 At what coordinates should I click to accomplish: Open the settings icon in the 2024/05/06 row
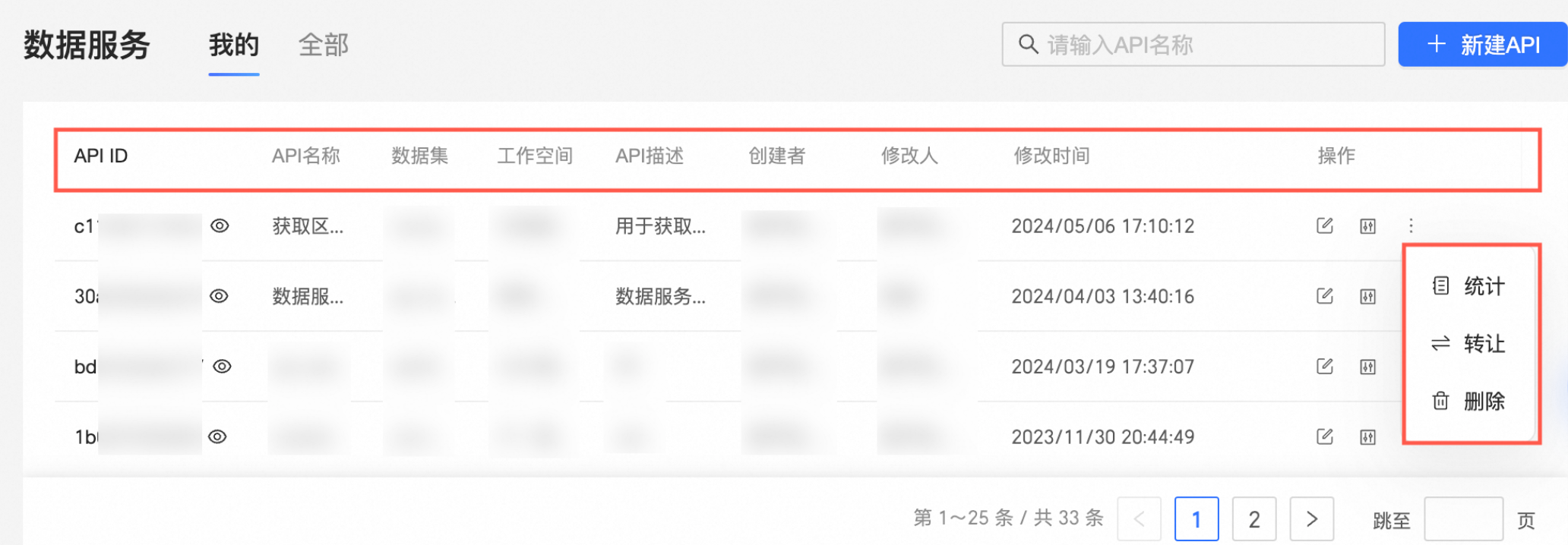tap(1367, 226)
